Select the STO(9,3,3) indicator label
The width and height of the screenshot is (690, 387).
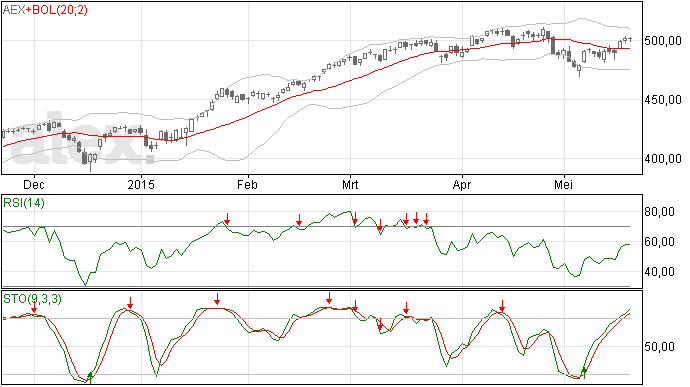[x=33, y=299]
